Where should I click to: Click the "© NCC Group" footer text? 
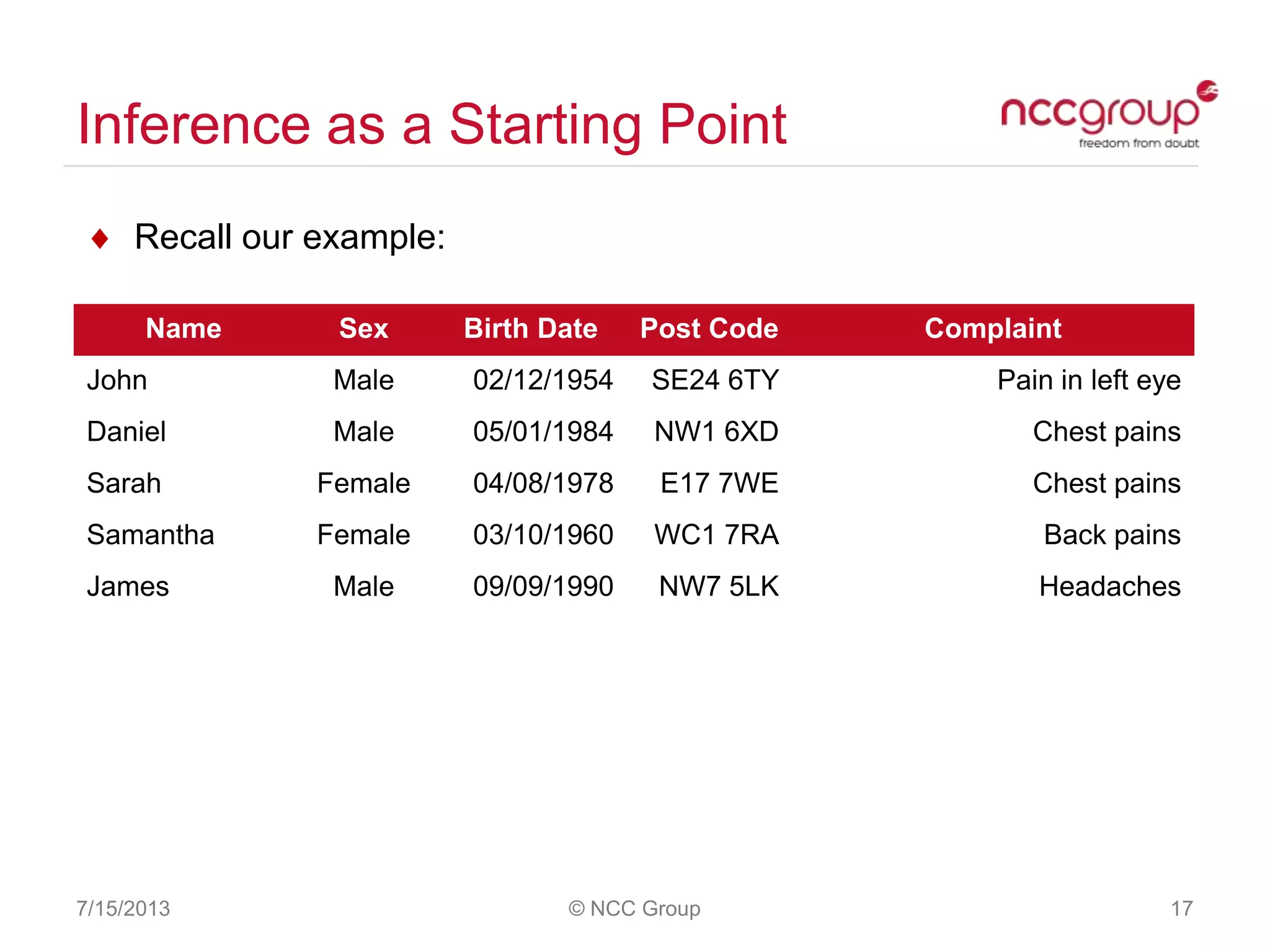point(634,909)
